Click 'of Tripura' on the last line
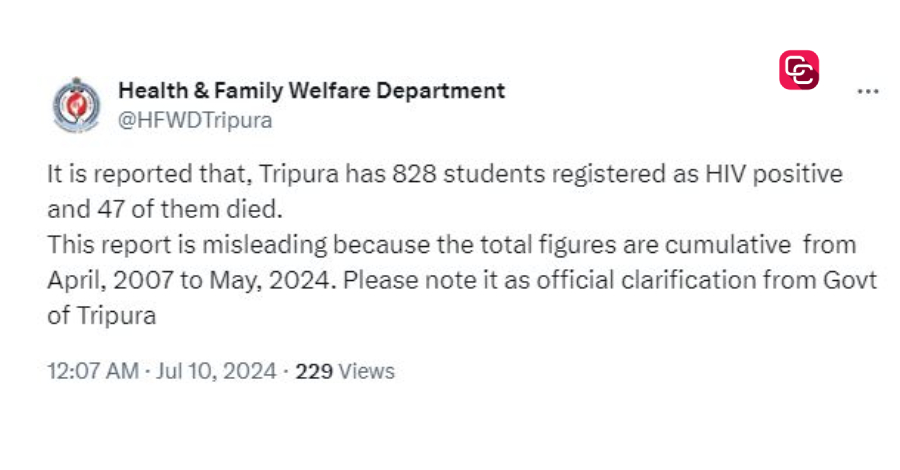 pyautogui.click(x=102, y=316)
